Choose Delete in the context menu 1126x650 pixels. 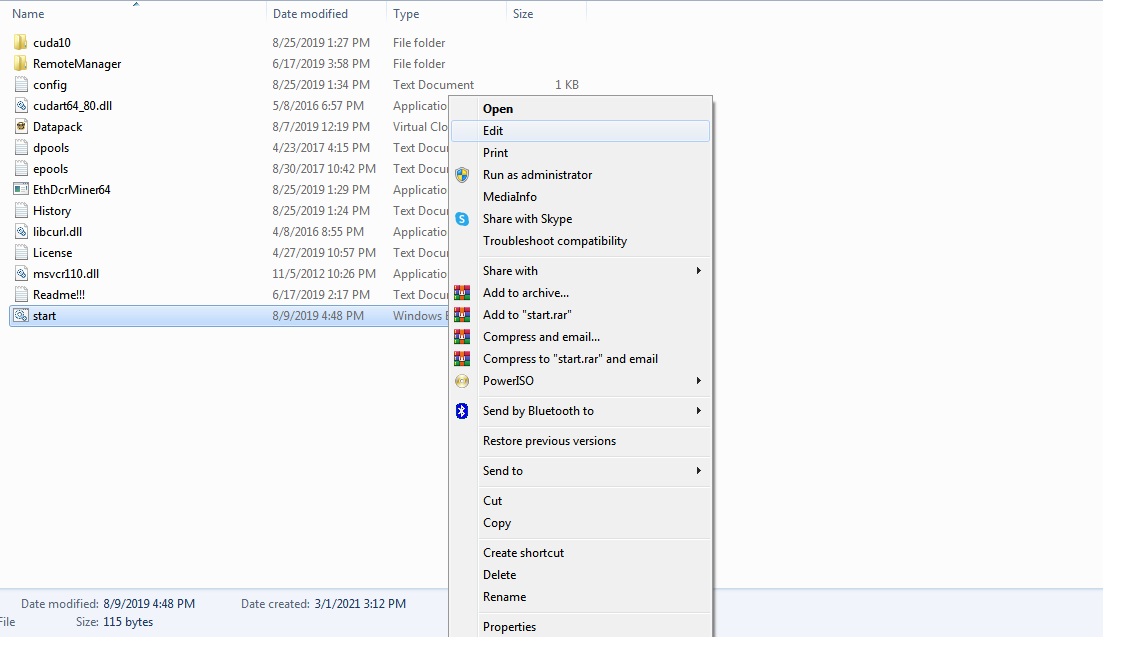click(580, 575)
